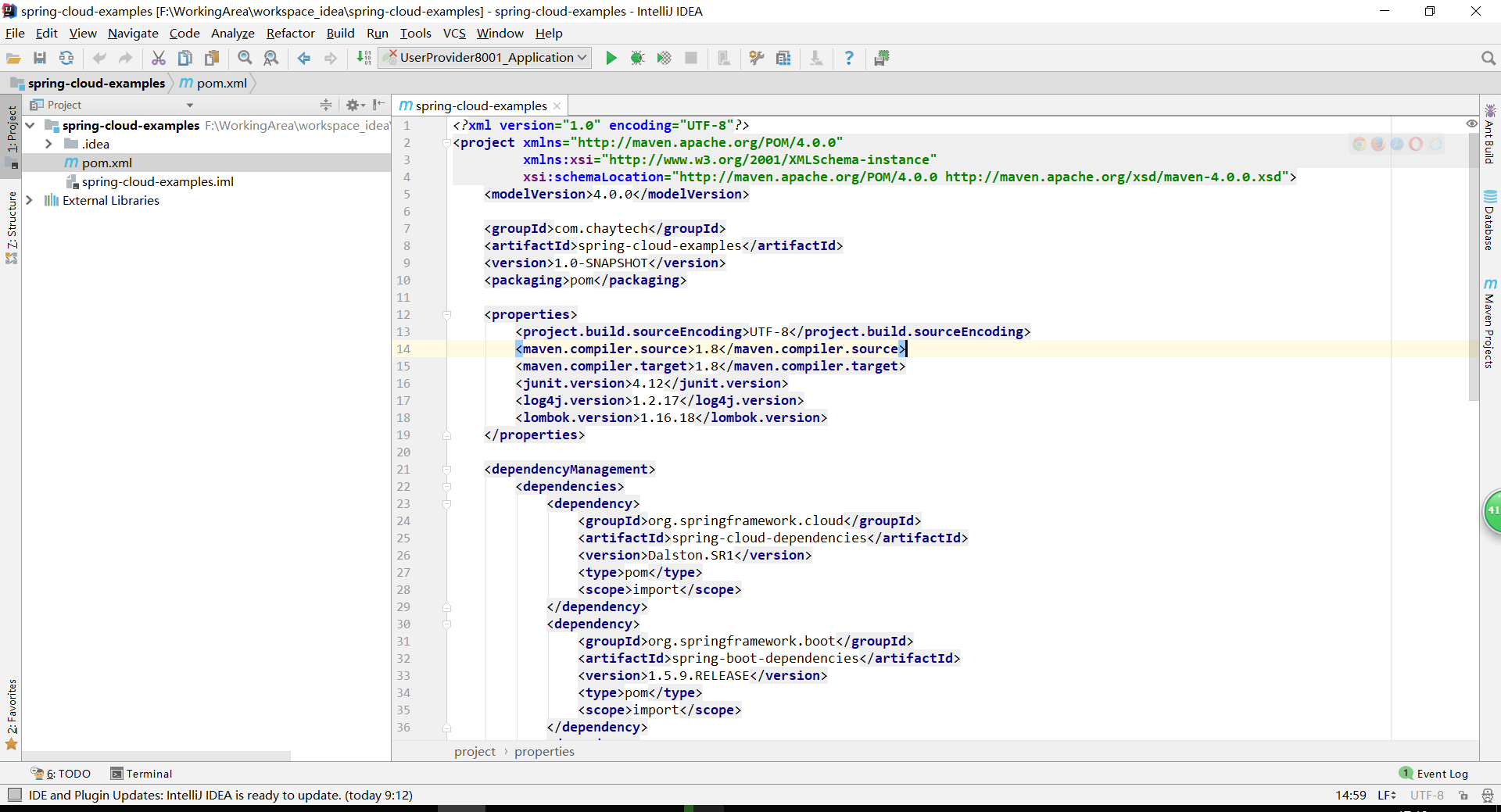The height and width of the screenshot is (812, 1501).
Task: Open the Analyze menu
Action: click(233, 33)
